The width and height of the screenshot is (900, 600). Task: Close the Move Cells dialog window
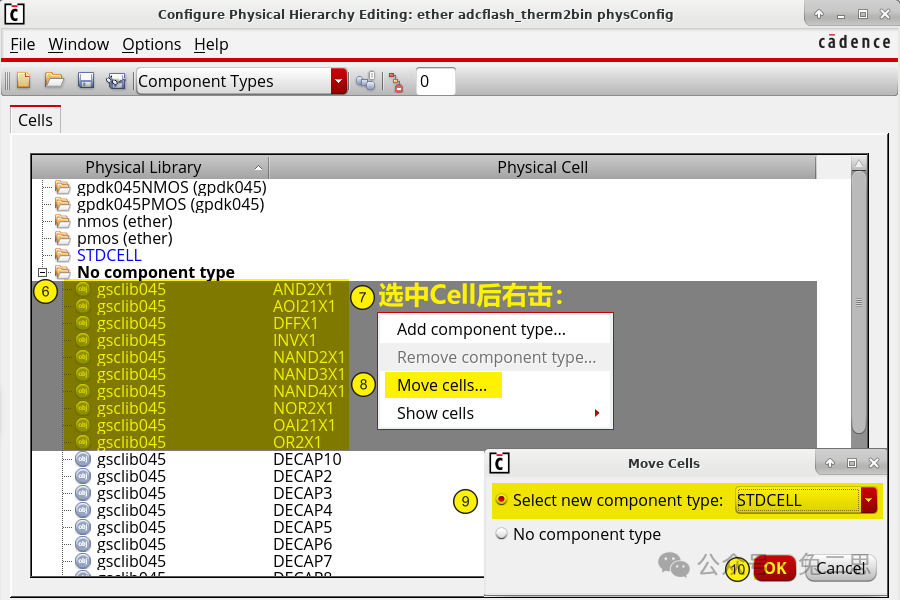tap(874, 463)
